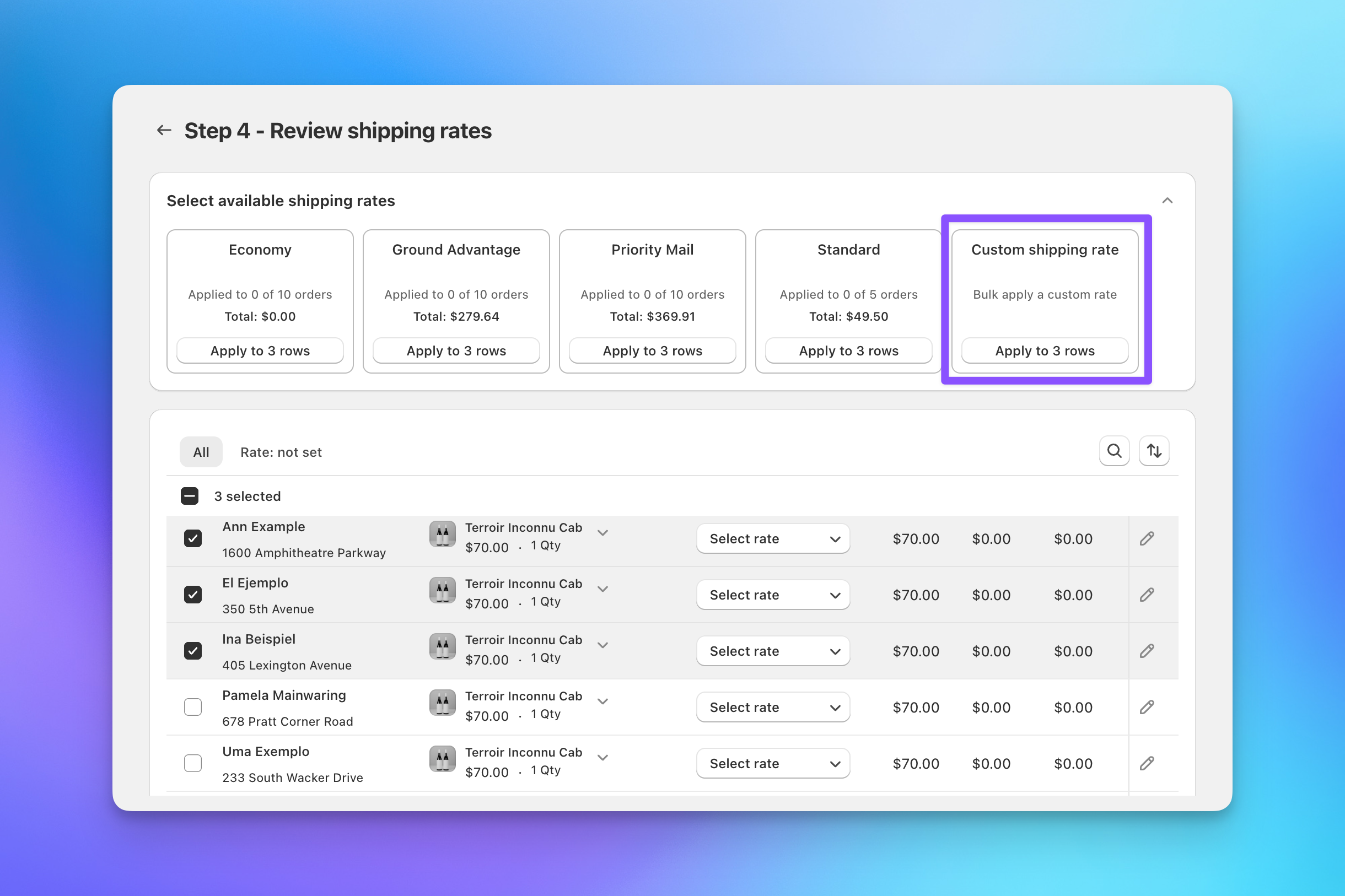Apply Priority Mail rate to 3 rows
The image size is (1345, 896).
point(652,350)
